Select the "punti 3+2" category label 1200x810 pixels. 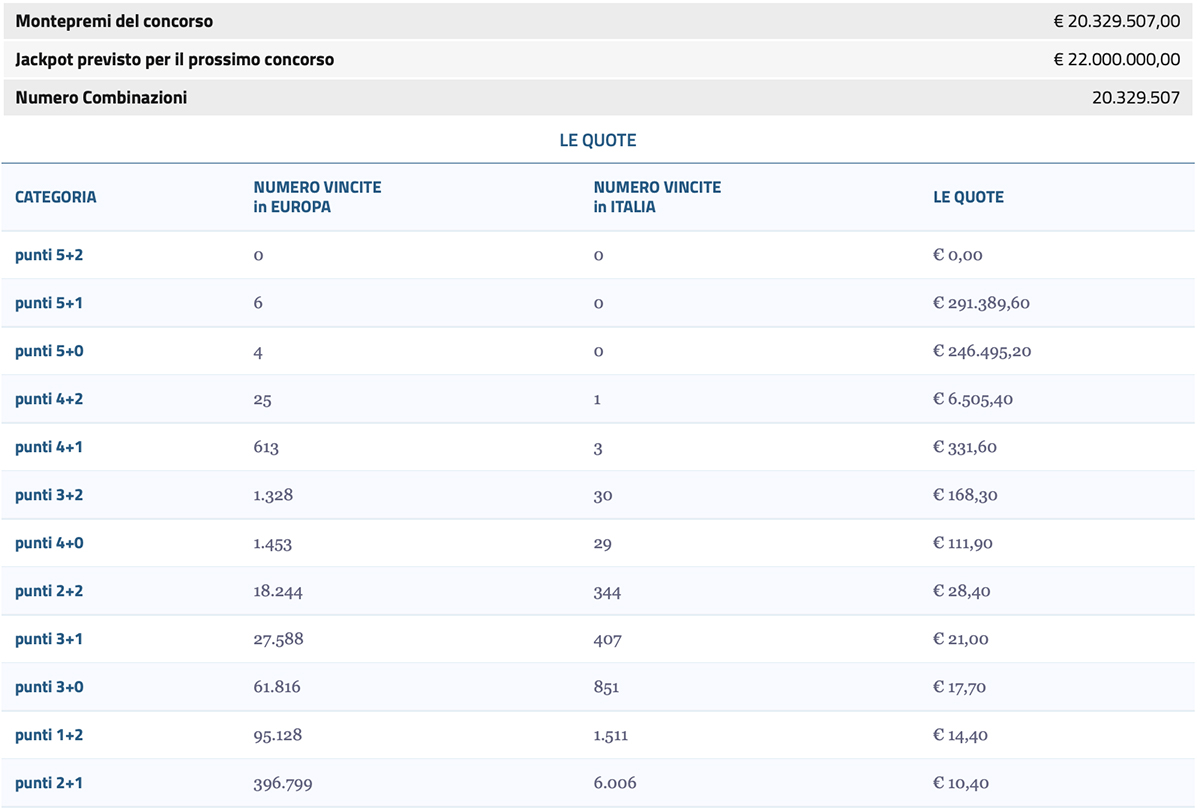pyautogui.click(x=49, y=495)
